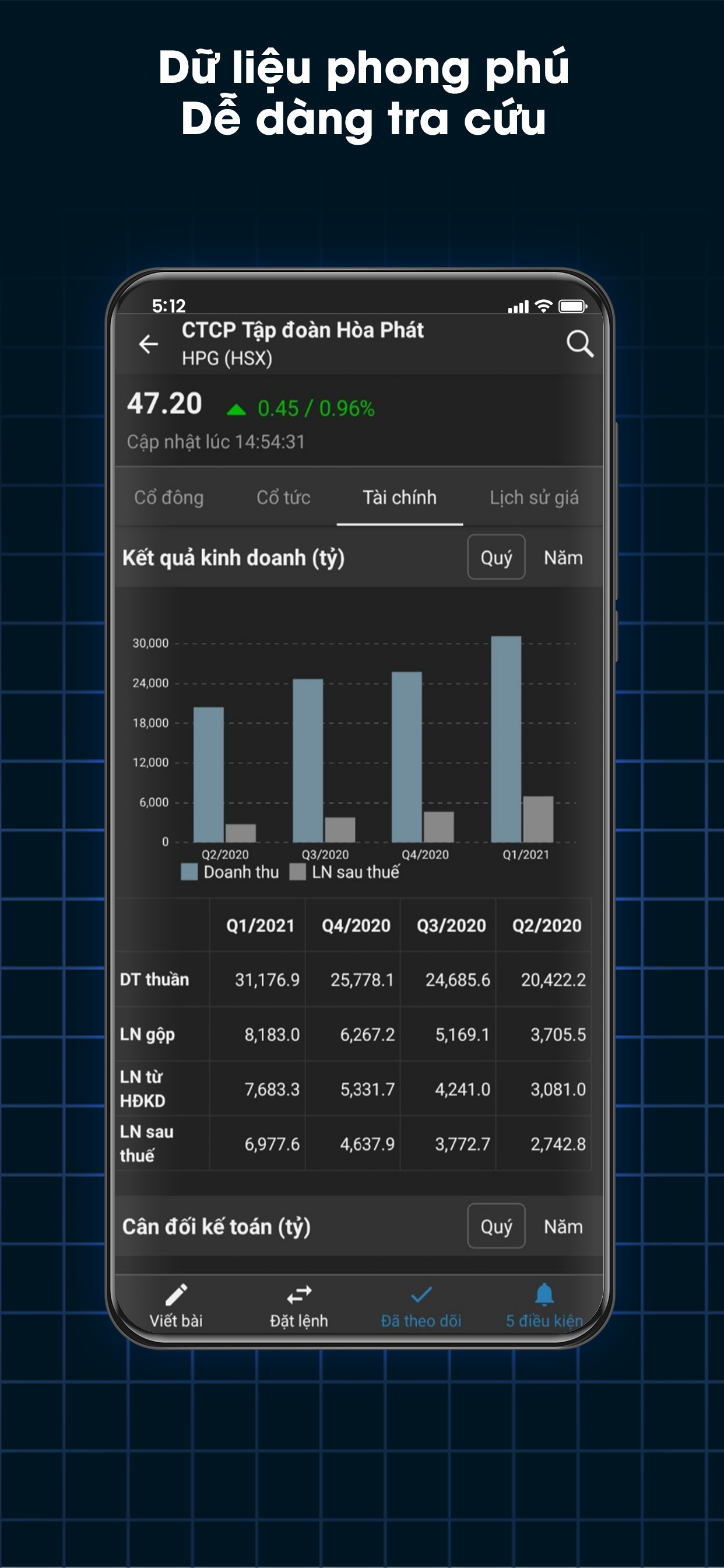724x1568 pixels.
Task: Tap the Q2/2020 revenue bar
Action: click(x=209, y=775)
